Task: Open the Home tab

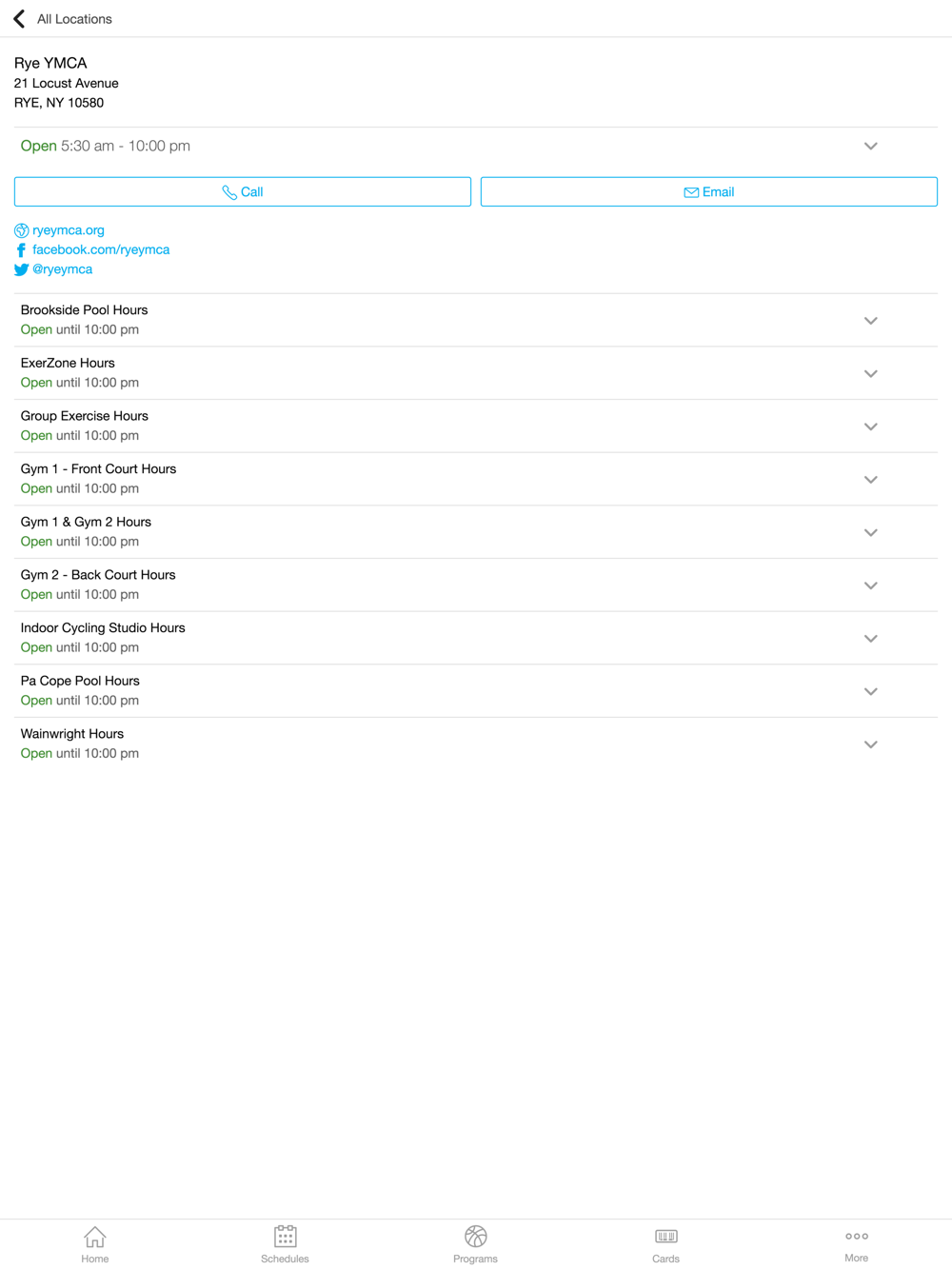Action: pos(95,1244)
